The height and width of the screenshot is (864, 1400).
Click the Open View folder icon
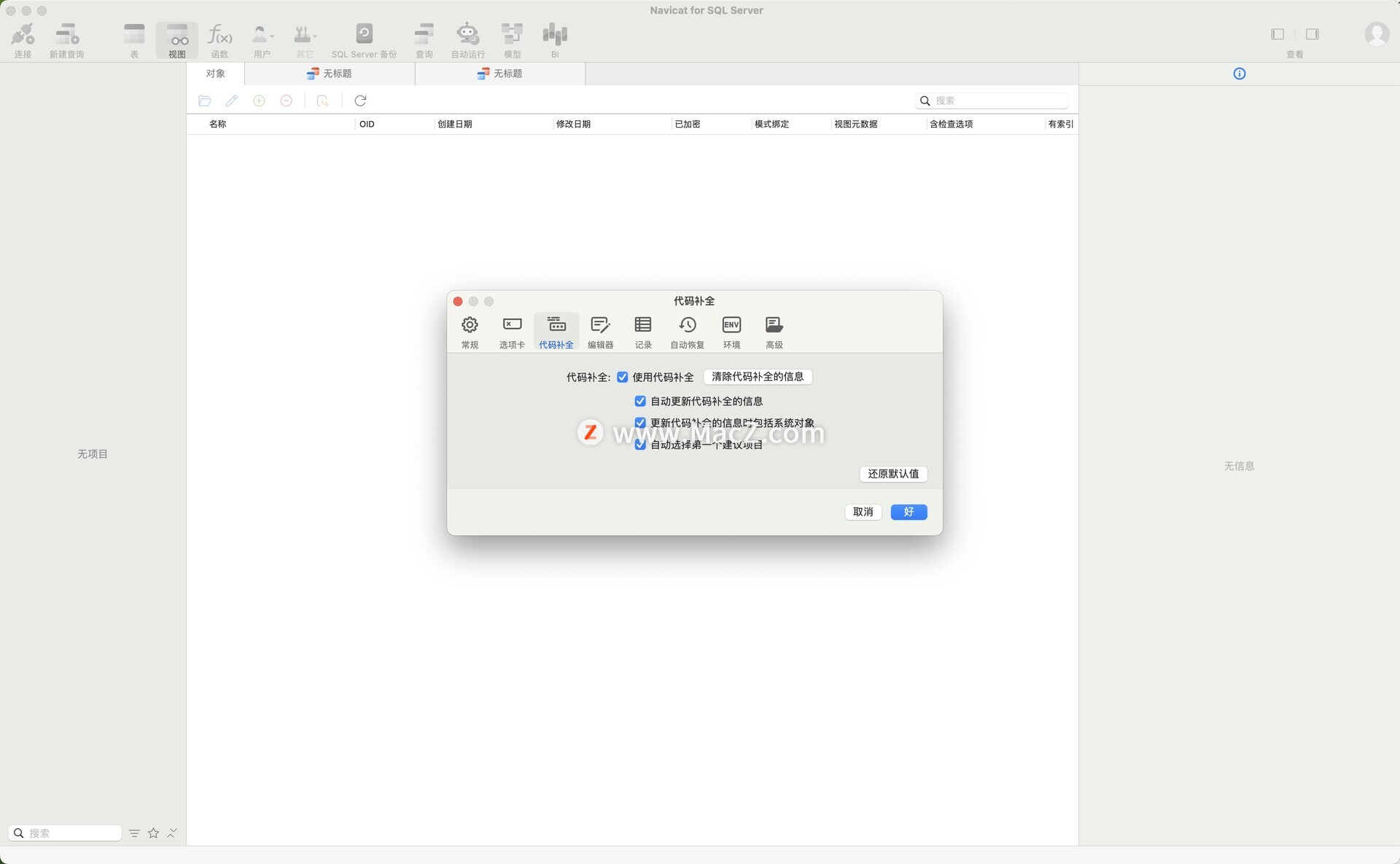(x=205, y=101)
